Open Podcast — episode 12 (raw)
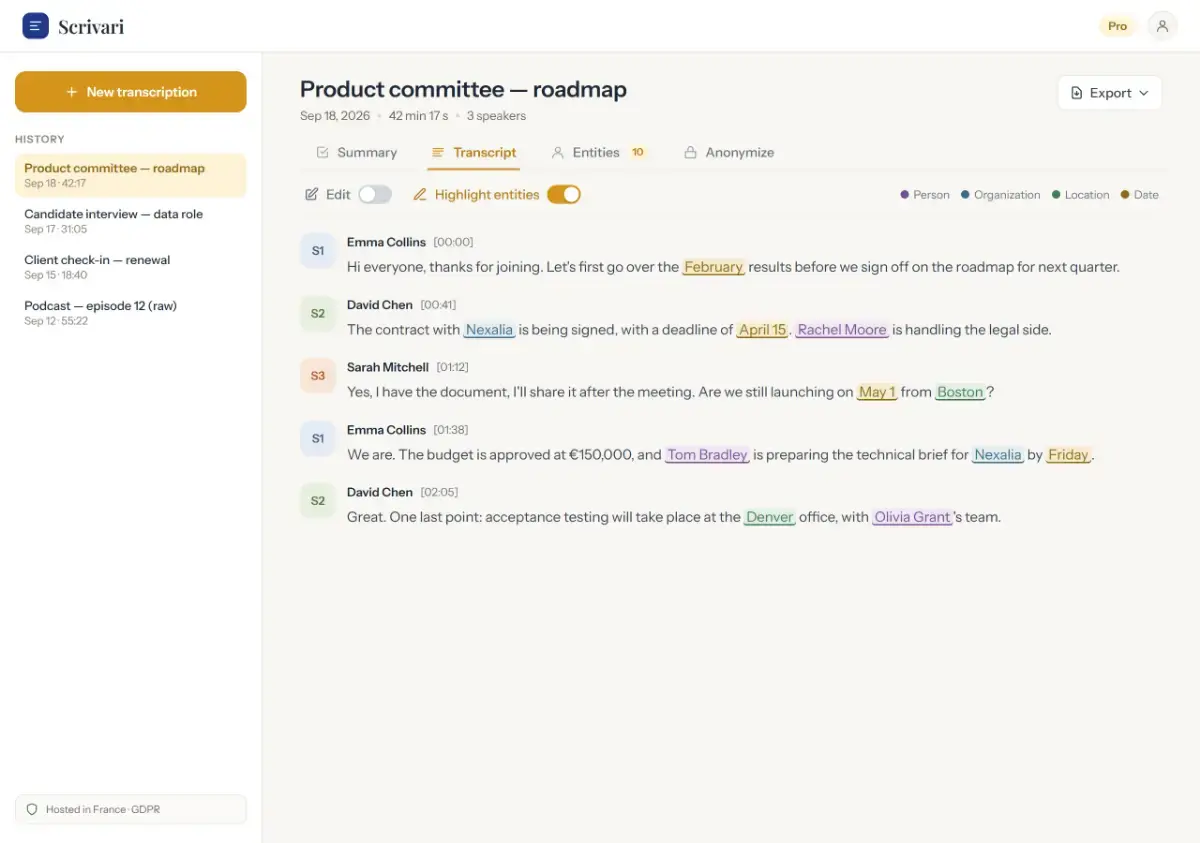The image size is (1200, 843). (x=131, y=313)
